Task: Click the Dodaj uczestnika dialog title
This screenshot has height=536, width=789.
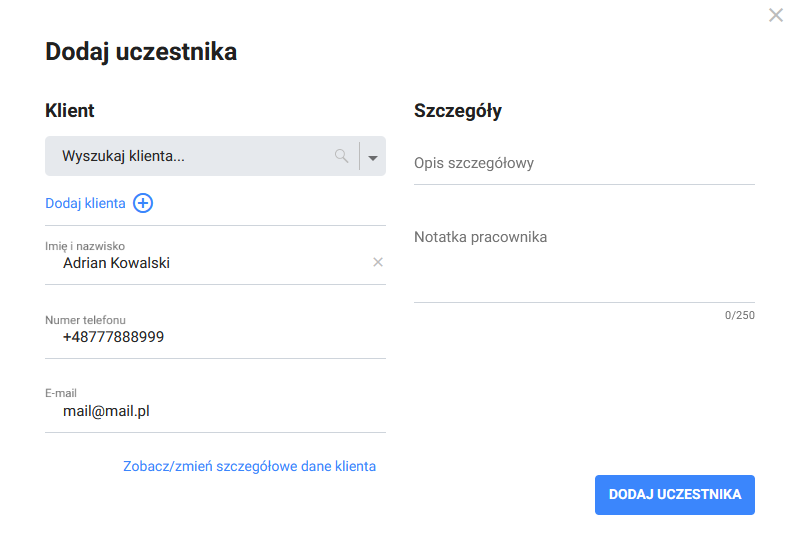Action: click(x=141, y=52)
